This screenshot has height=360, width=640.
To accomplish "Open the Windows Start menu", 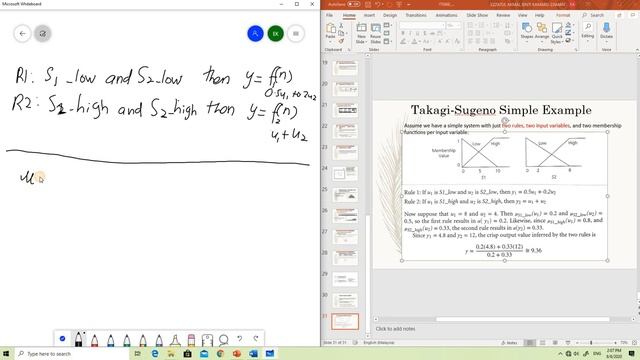I will point(6,353).
